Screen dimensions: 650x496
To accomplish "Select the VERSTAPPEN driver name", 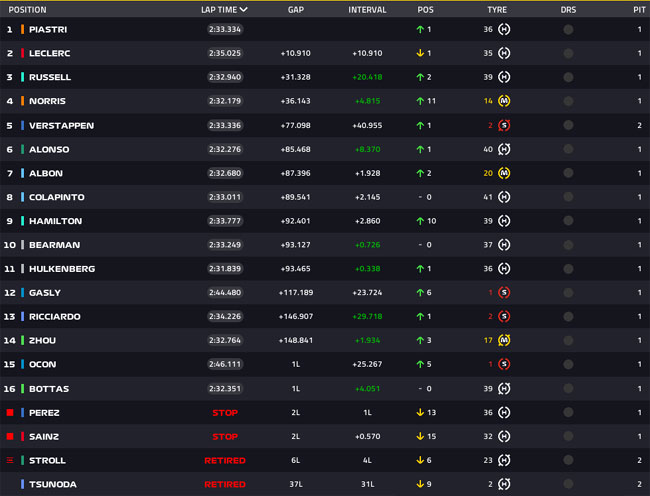I will tap(61, 126).
